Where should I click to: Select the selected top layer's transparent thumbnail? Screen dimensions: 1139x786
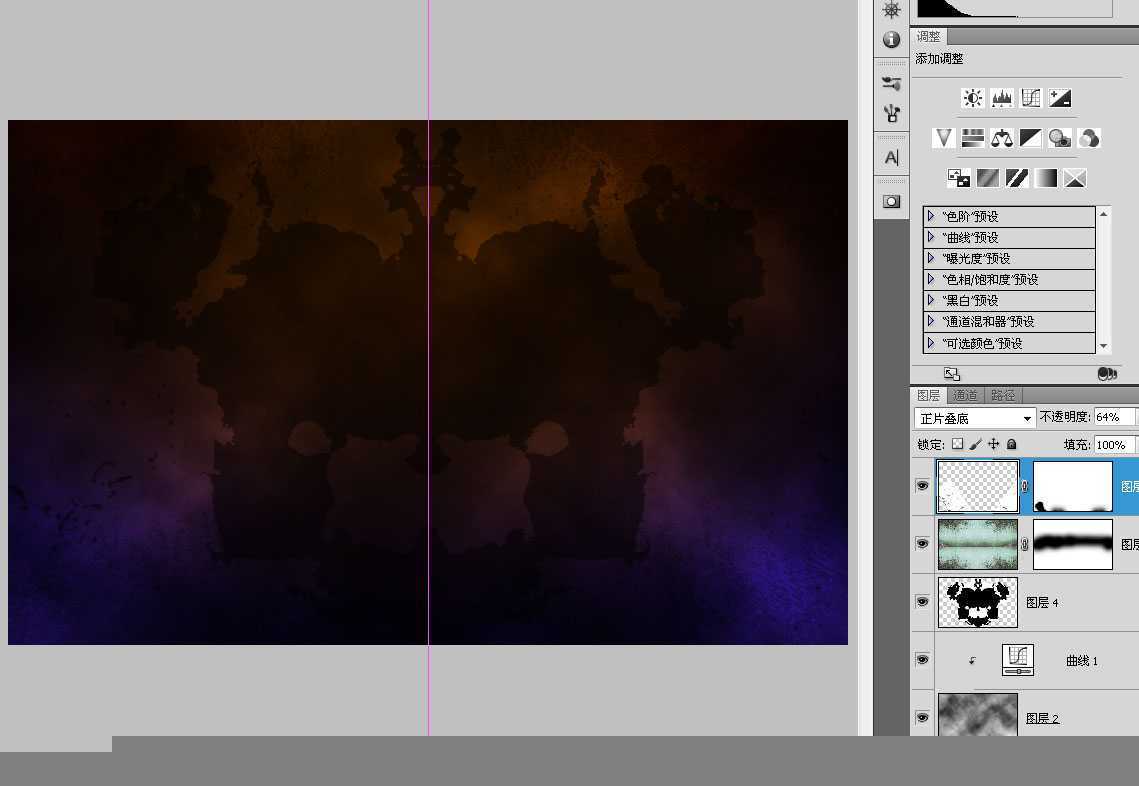(x=978, y=487)
